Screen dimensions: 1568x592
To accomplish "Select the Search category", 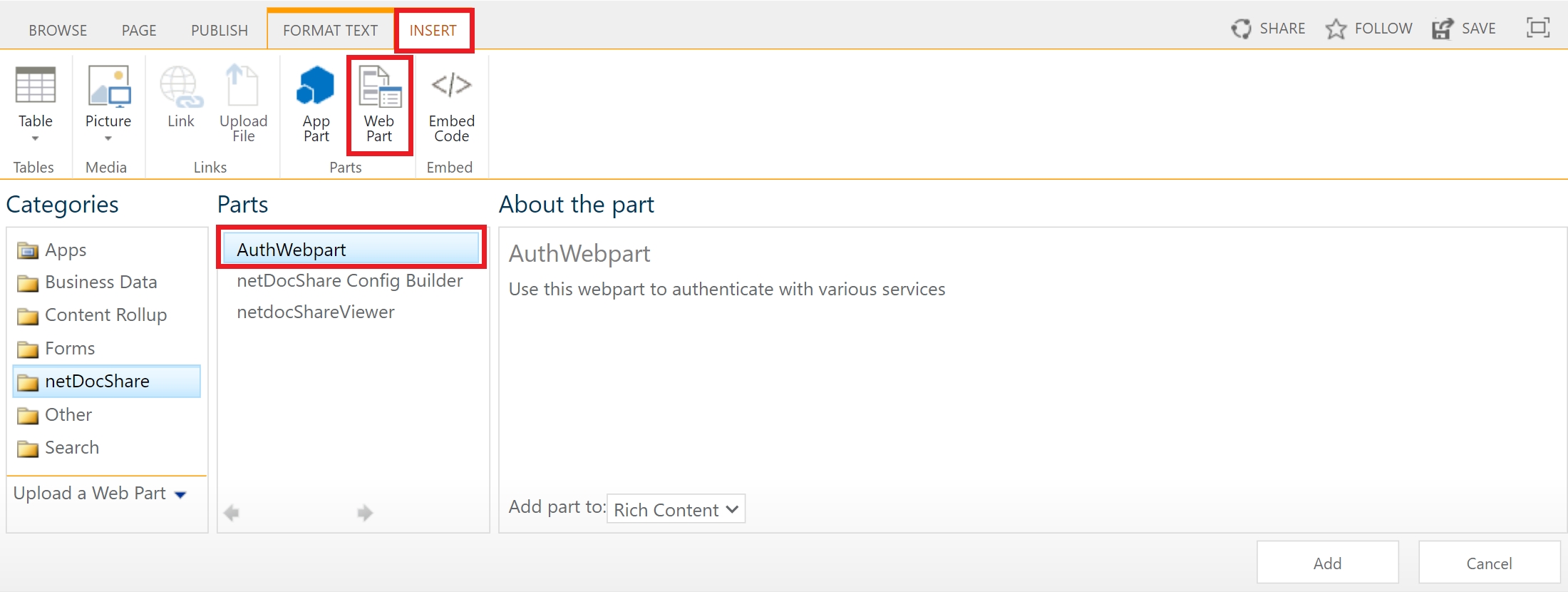I will tap(58, 448).
